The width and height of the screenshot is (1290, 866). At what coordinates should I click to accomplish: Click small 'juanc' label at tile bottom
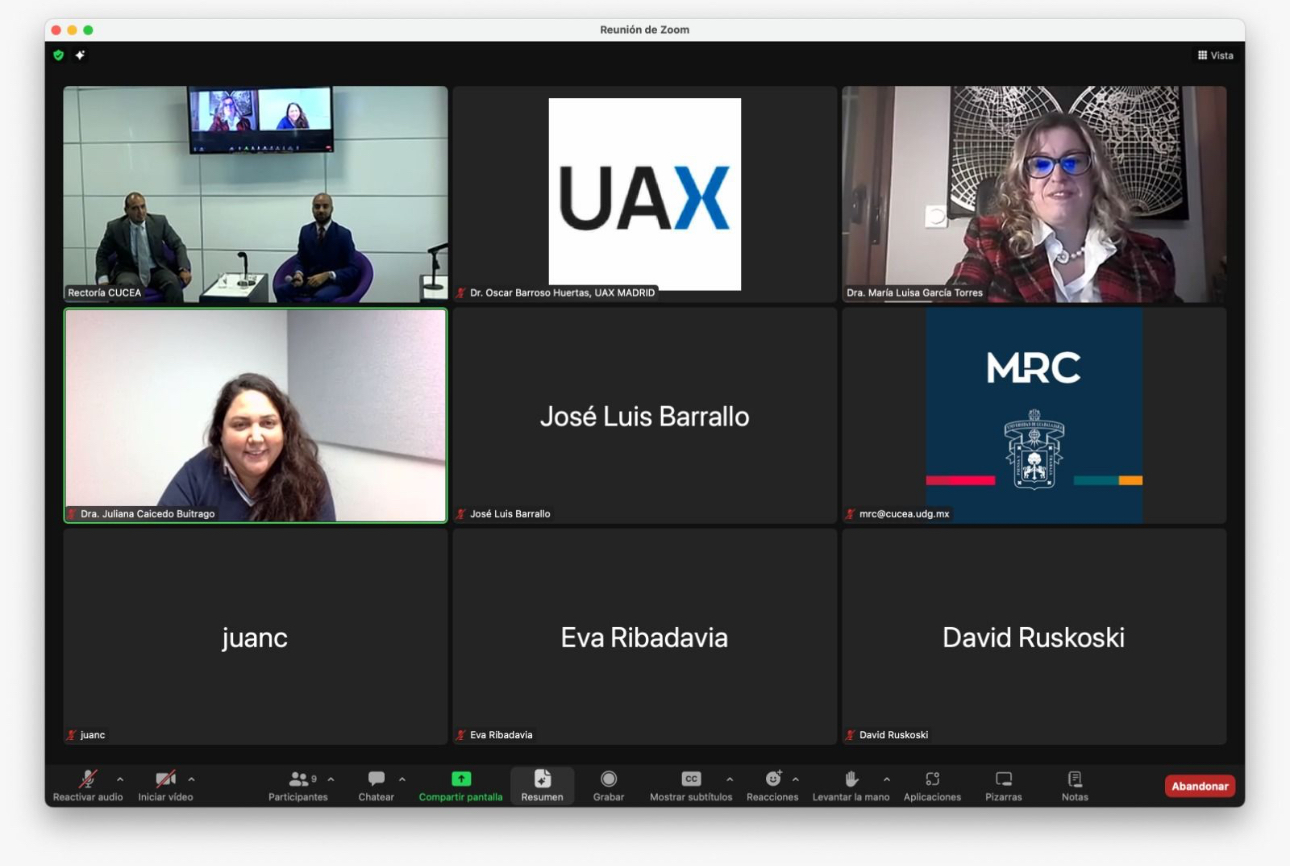(92, 735)
